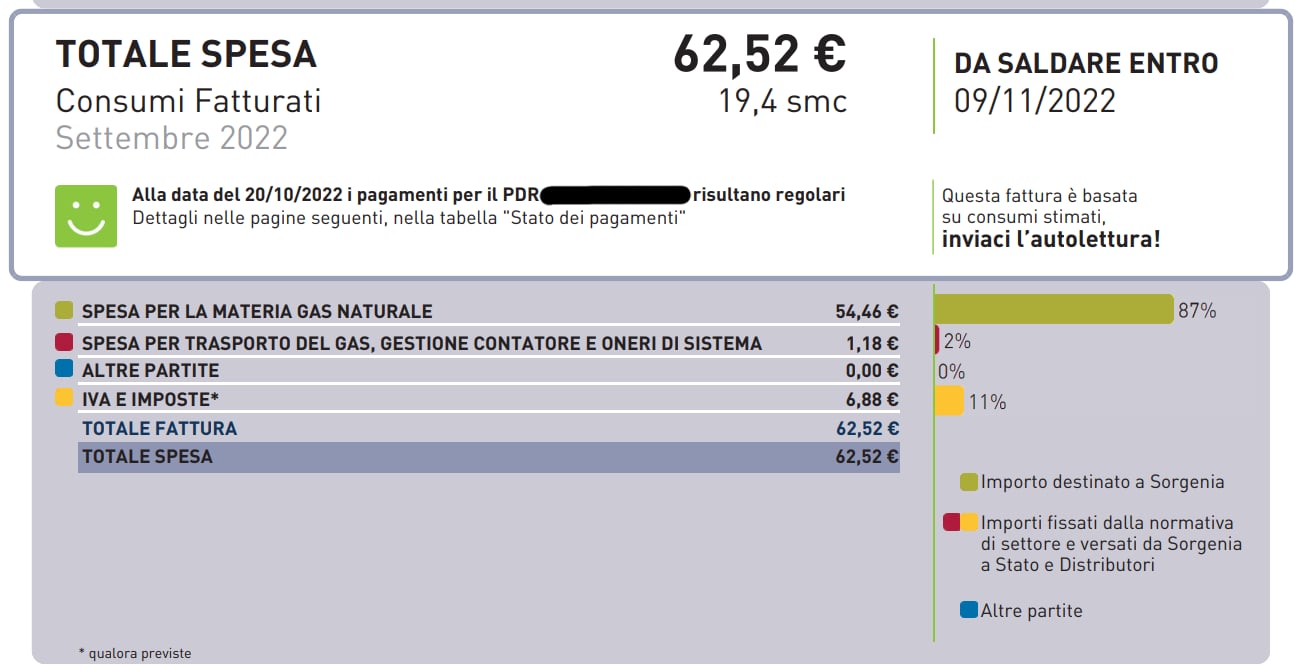1294x670 pixels.
Task: Click the highlighted TOTALE SPESA row label
Action: (147, 457)
